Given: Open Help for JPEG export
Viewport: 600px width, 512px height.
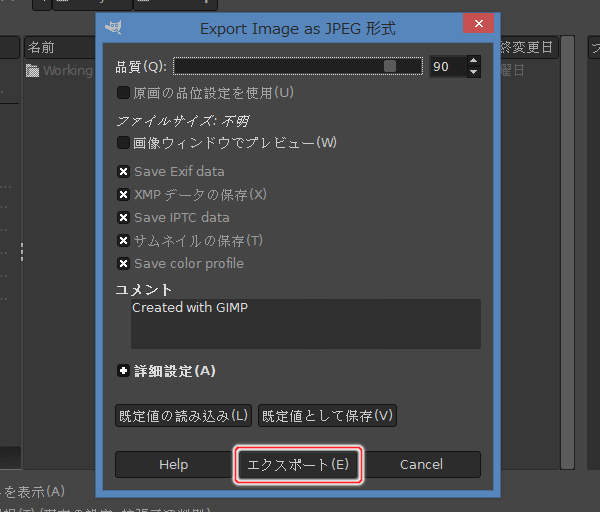Looking at the screenshot, I should coord(174,465).
